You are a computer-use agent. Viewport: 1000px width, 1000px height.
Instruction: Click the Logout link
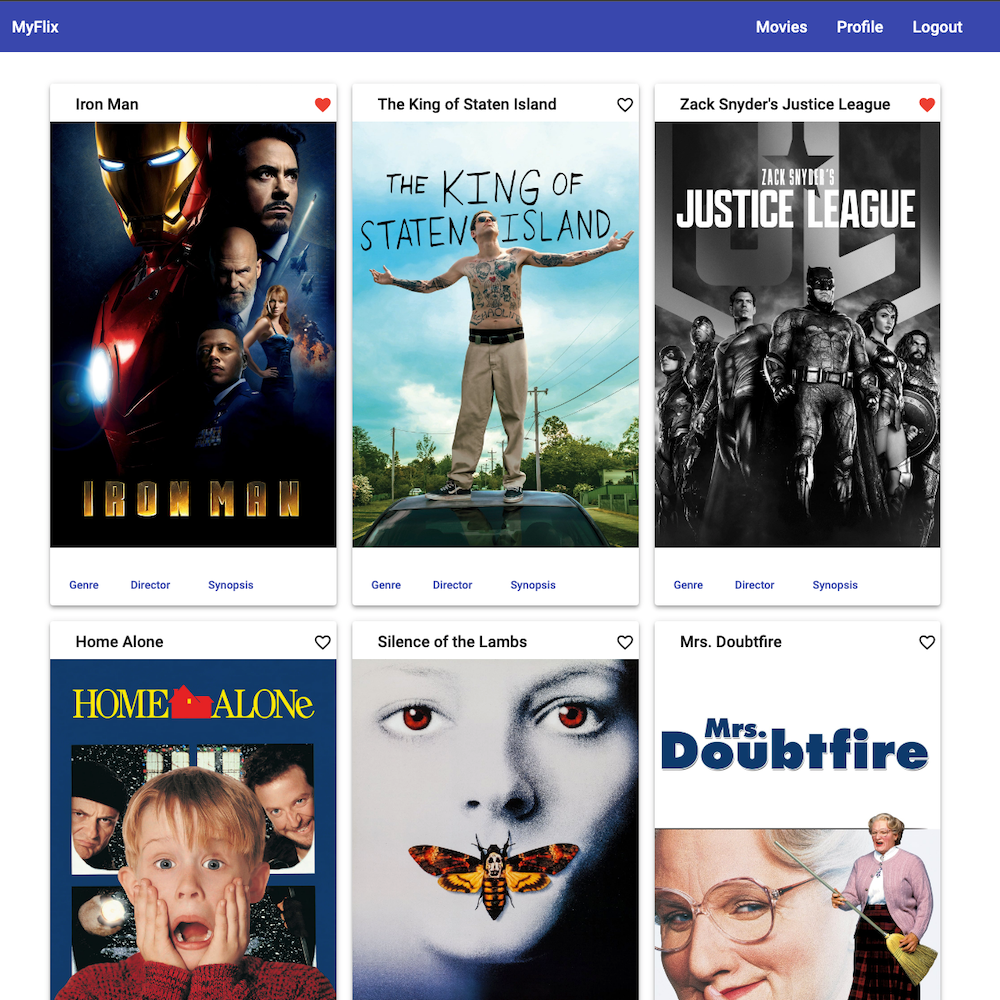click(x=937, y=27)
